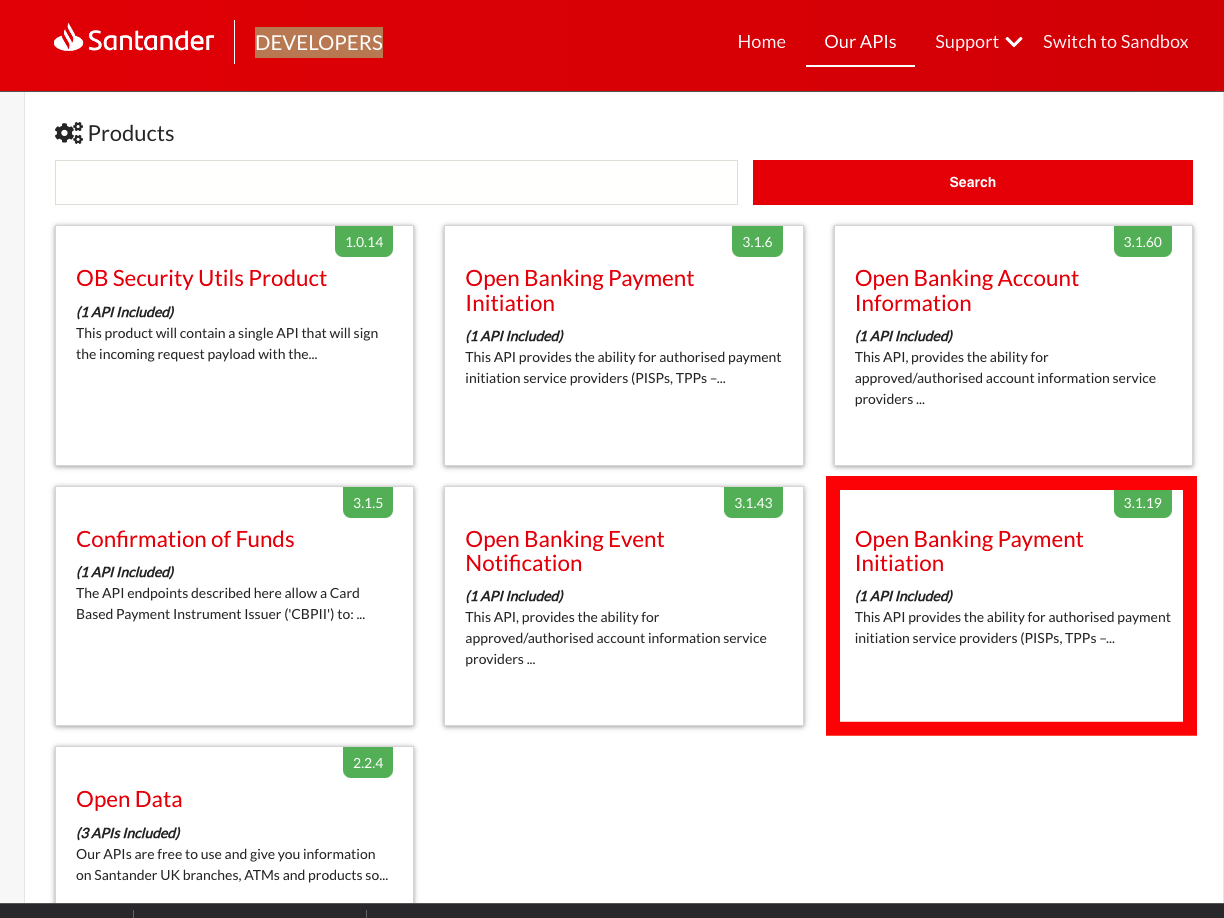This screenshot has height=918, width=1224.
Task: Click the 3.1.6 version badge
Action: [757, 242]
